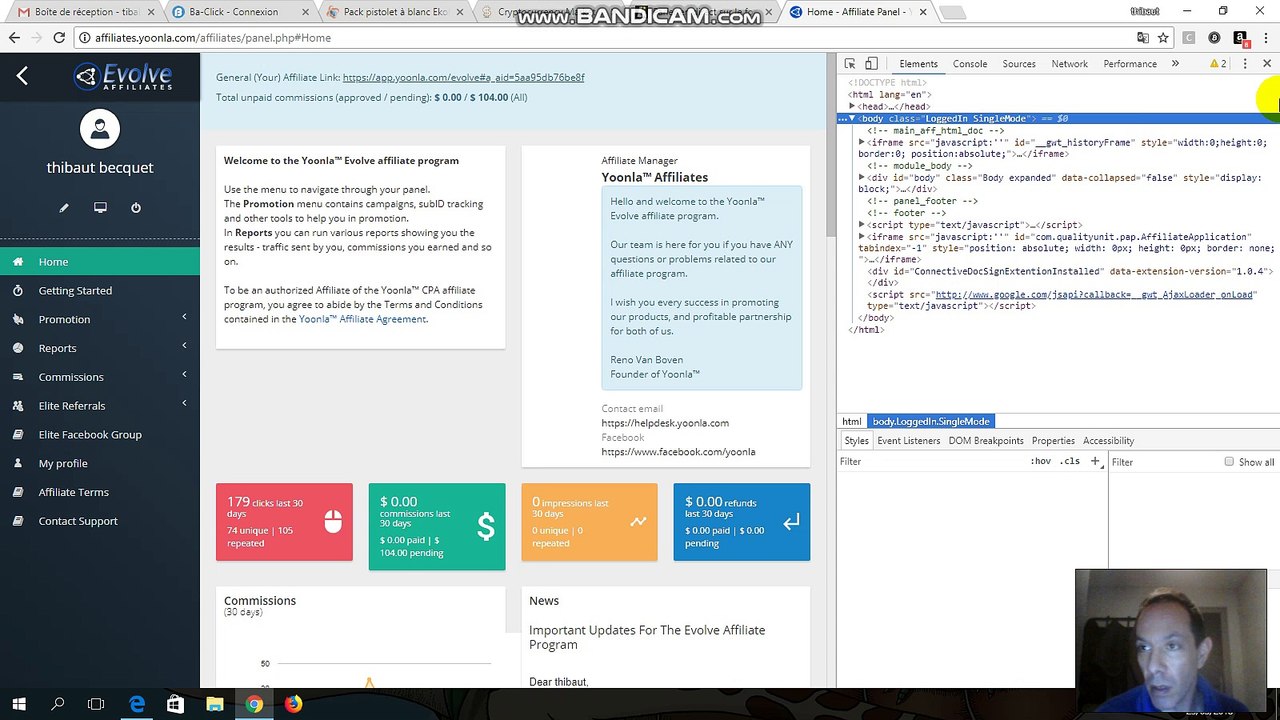This screenshot has width=1280, height=720.
Task: Click the power logout icon in sidebar
Action: (136, 208)
